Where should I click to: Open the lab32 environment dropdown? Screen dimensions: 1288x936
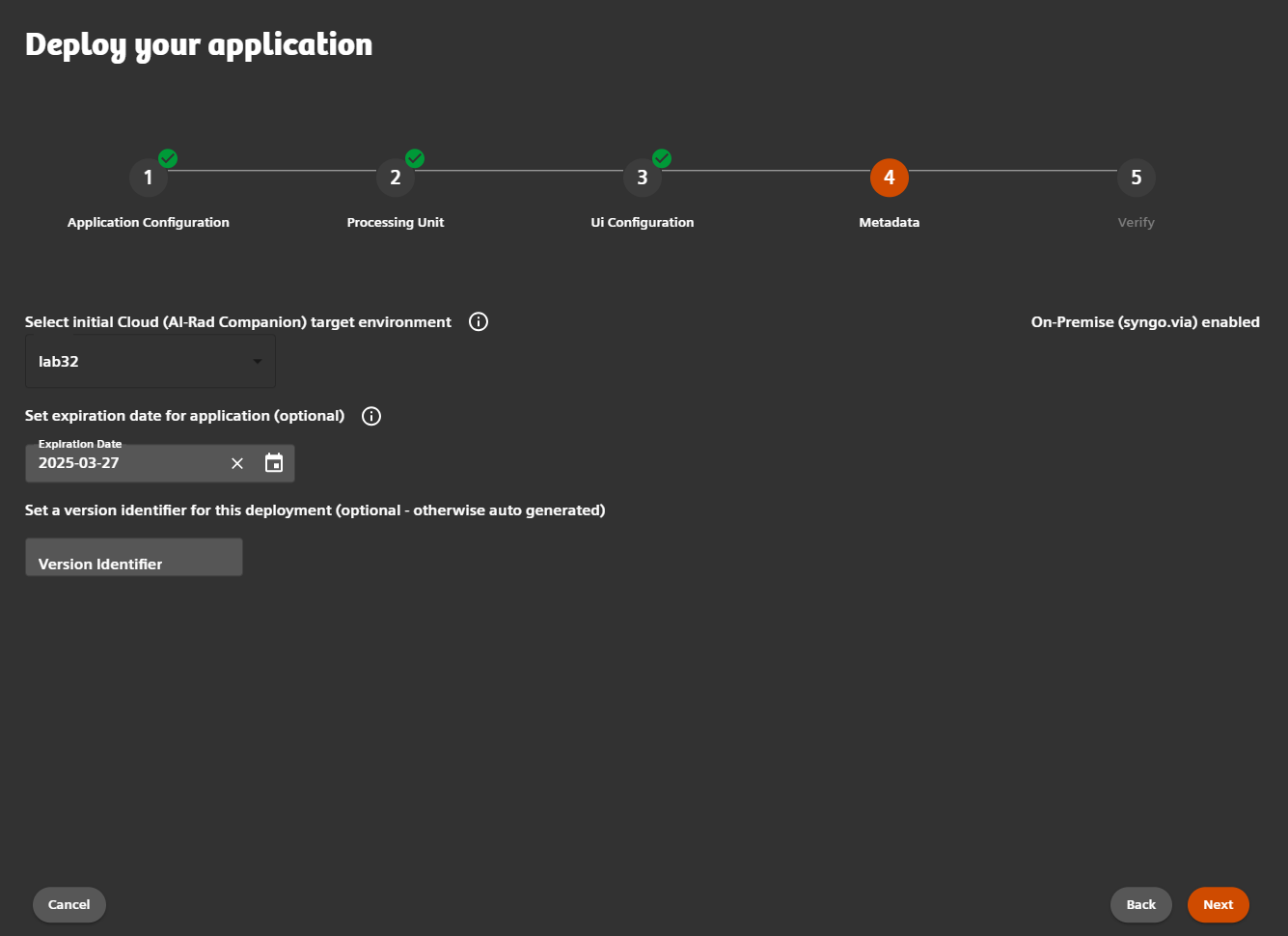[x=150, y=361]
